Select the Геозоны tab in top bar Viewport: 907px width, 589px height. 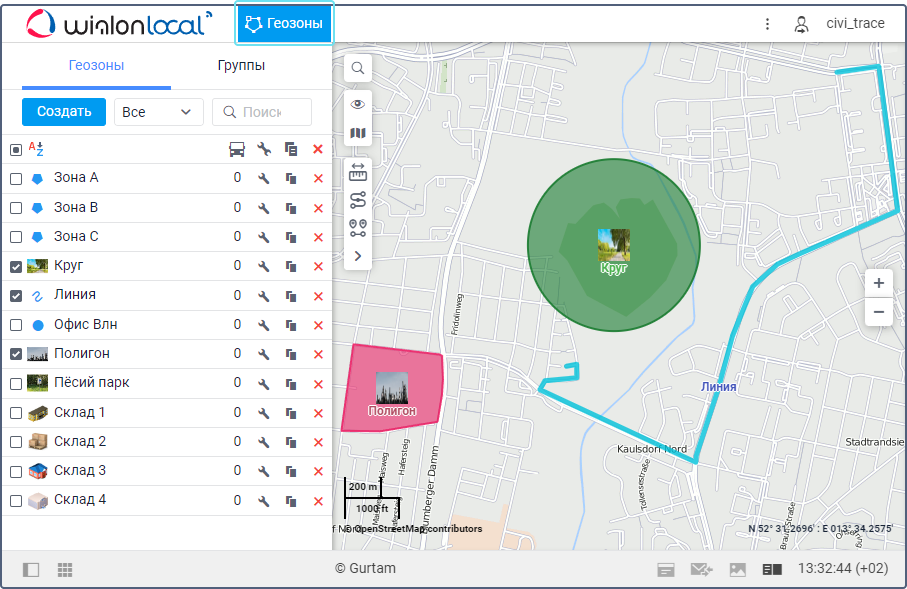[285, 24]
